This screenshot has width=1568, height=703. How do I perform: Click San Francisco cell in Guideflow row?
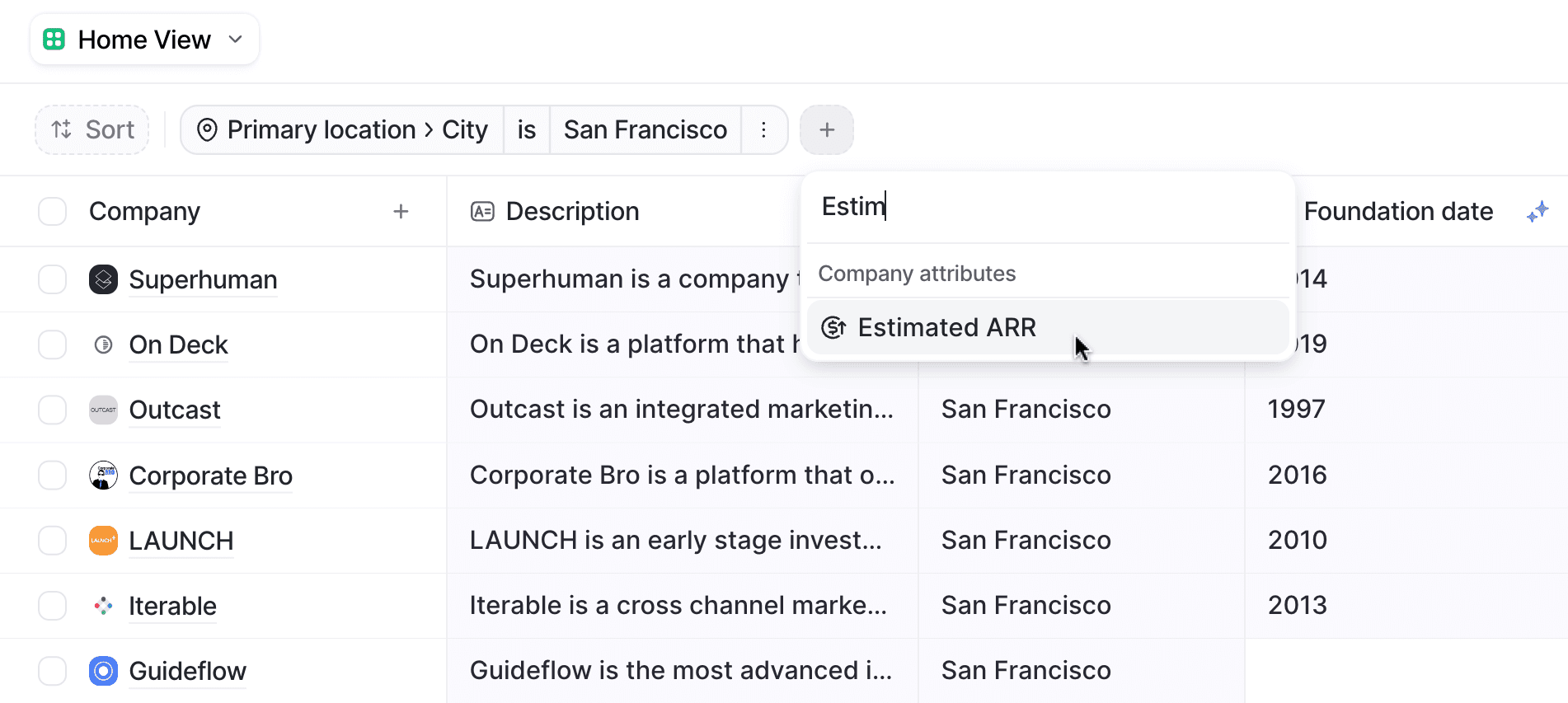point(1081,671)
